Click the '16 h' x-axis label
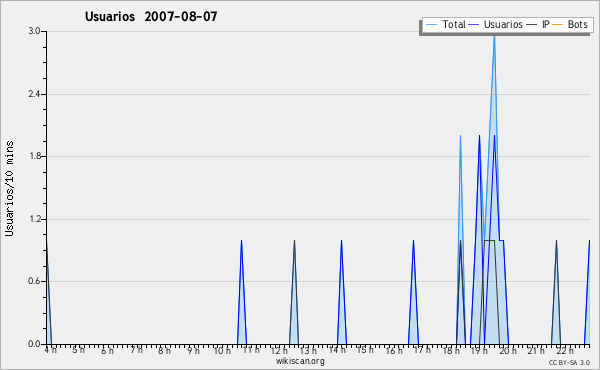The width and height of the screenshot is (600, 370). pos(394,350)
